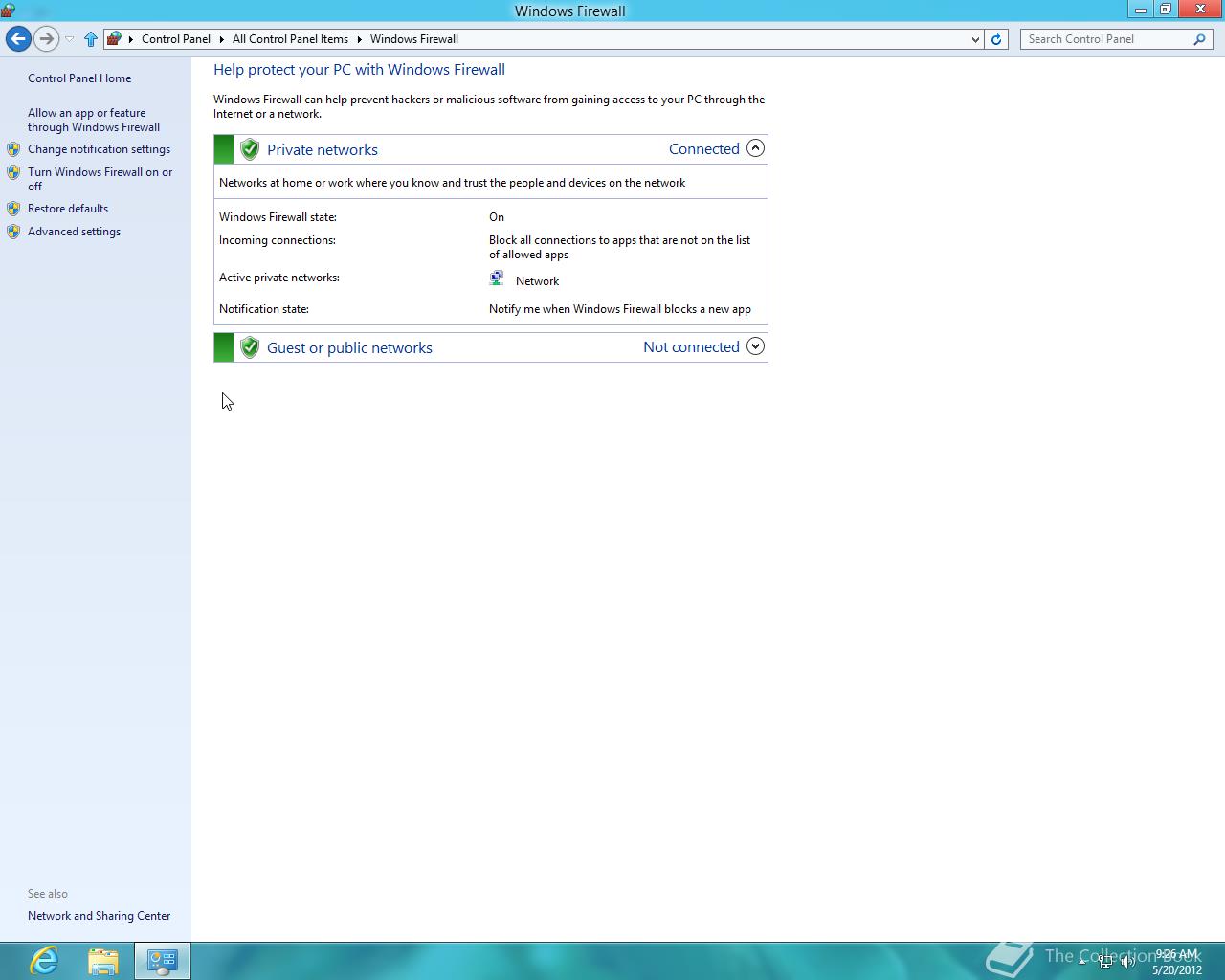The height and width of the screenshot is (980, 1225).
Task: Click the green shield beside Private networks
Action: 249,148
